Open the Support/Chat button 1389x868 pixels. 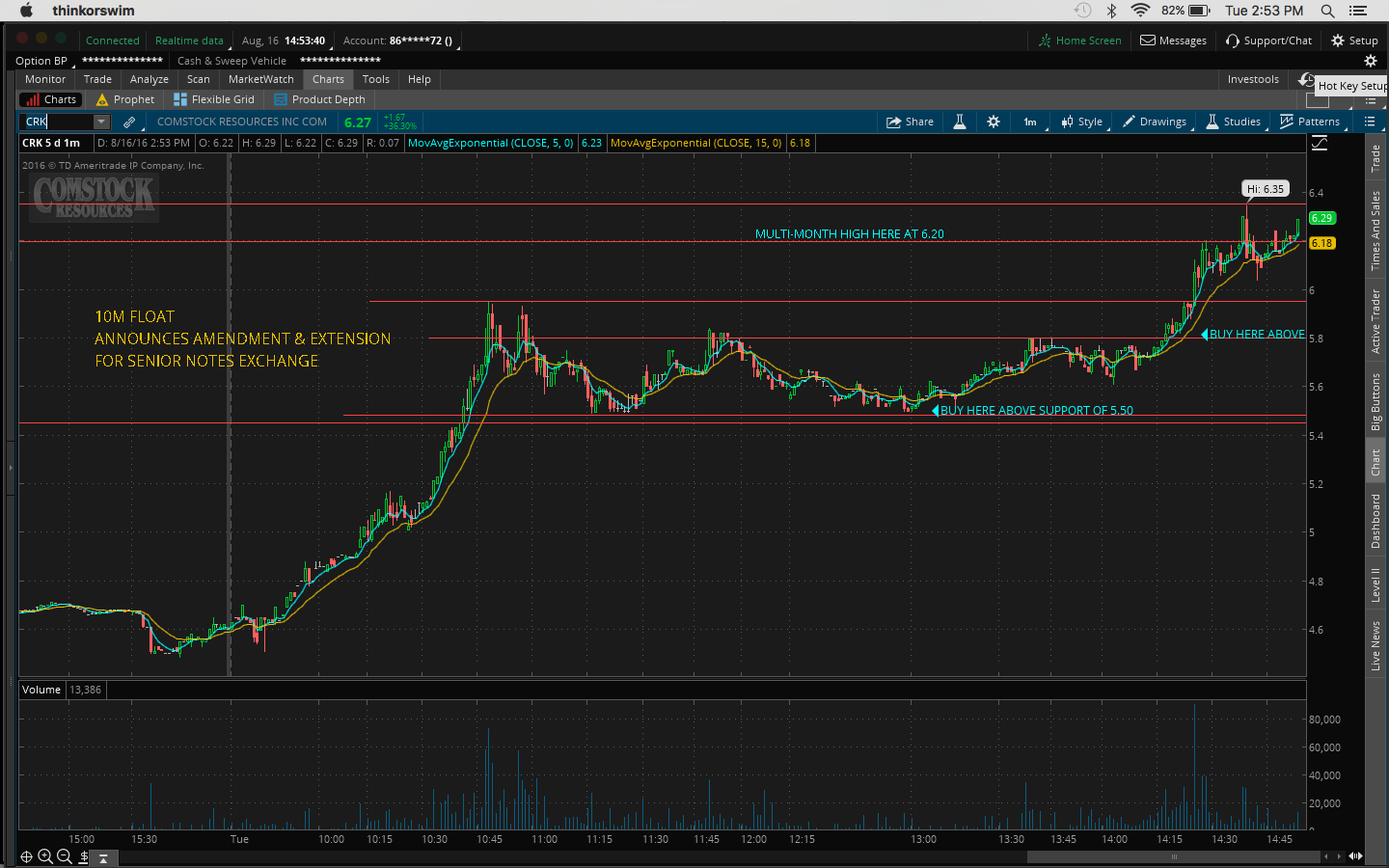click(x=1268, y=41)
